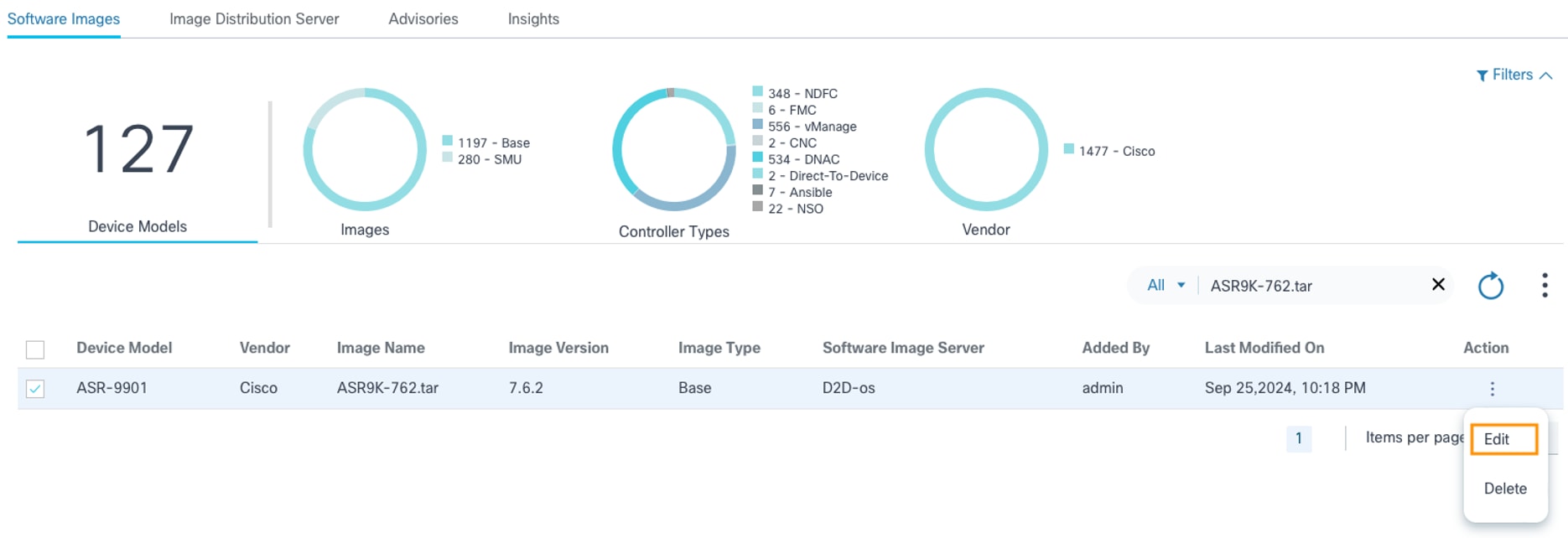
Task: Click the refresh icon beside search
Action: [1490, 286]
